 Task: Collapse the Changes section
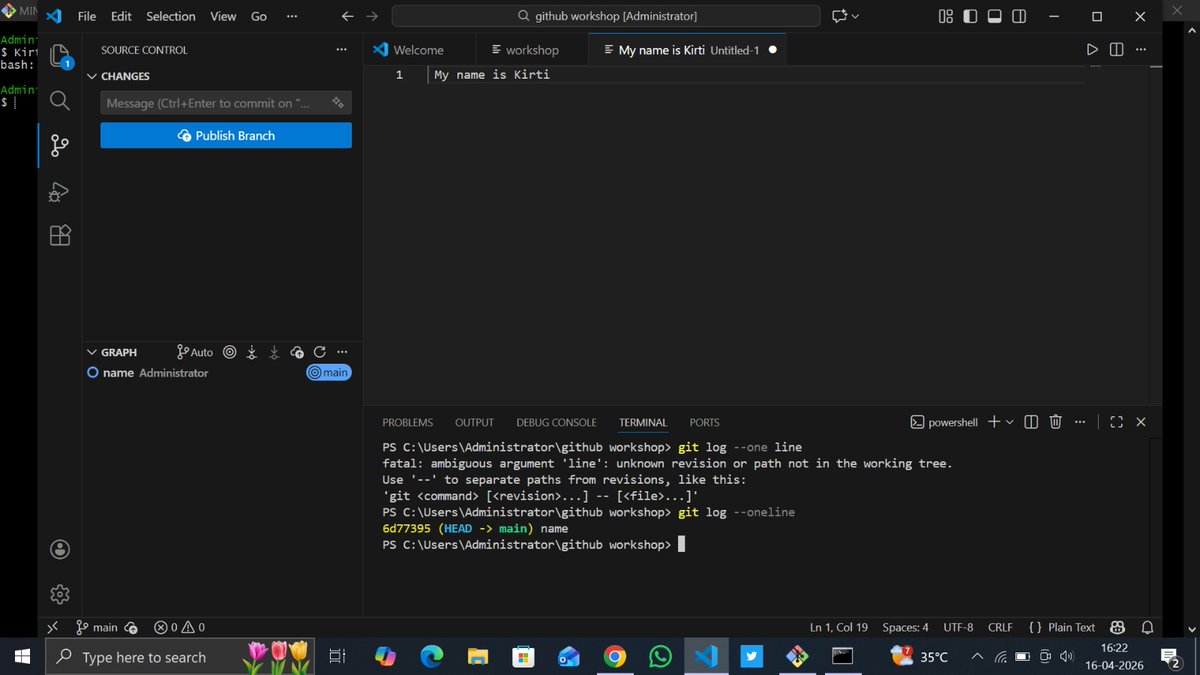pyautogui.click(x=93, y=76)
